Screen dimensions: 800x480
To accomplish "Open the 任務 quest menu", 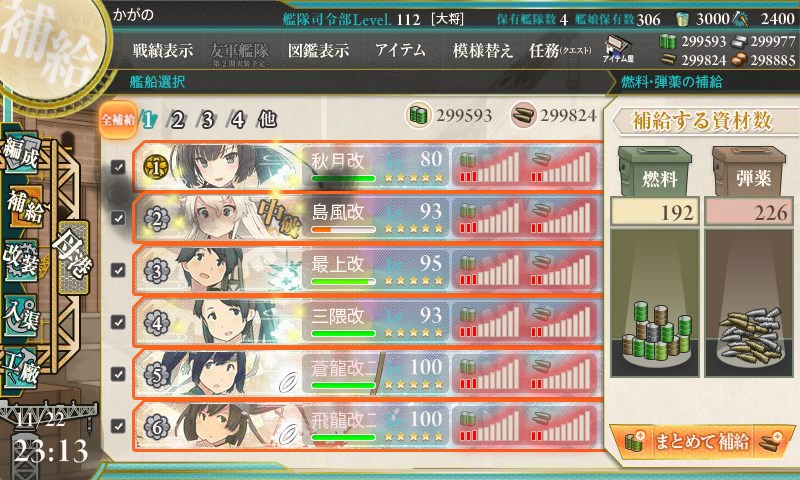I will (x=560, y=50).
